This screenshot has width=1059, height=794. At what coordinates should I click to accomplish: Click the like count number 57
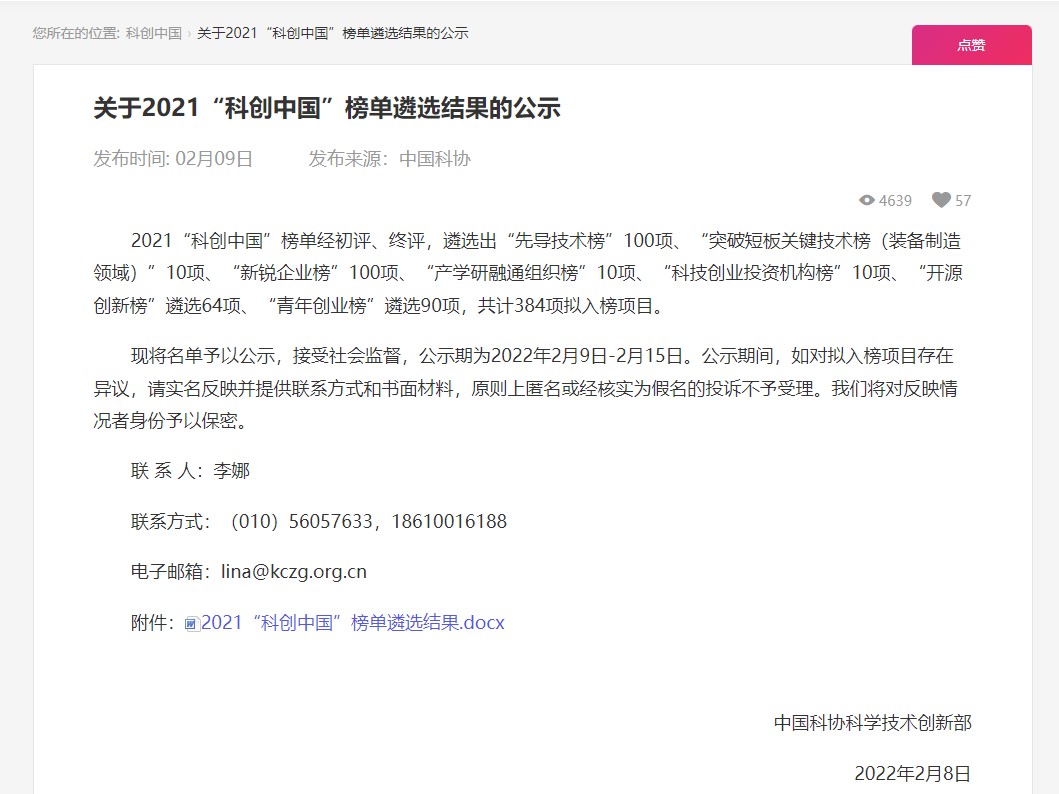[x=963, y=200]
